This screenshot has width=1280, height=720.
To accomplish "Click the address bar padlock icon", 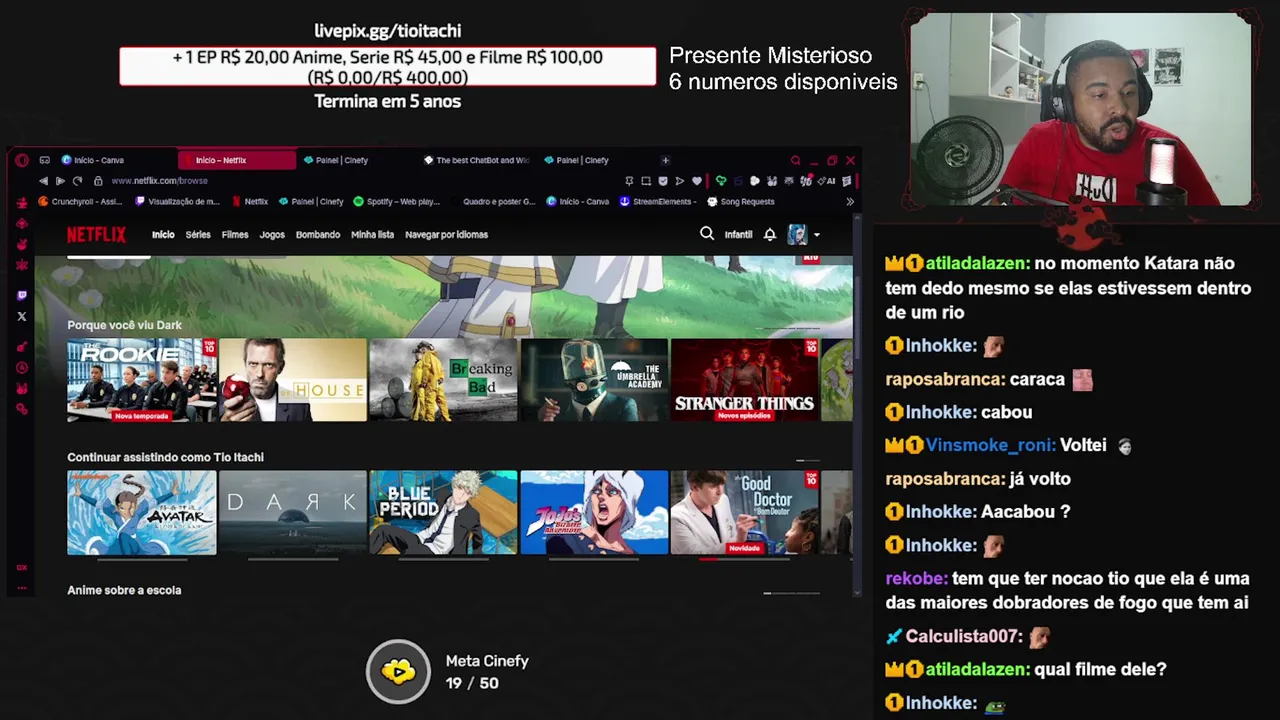I will coord(98,181).
